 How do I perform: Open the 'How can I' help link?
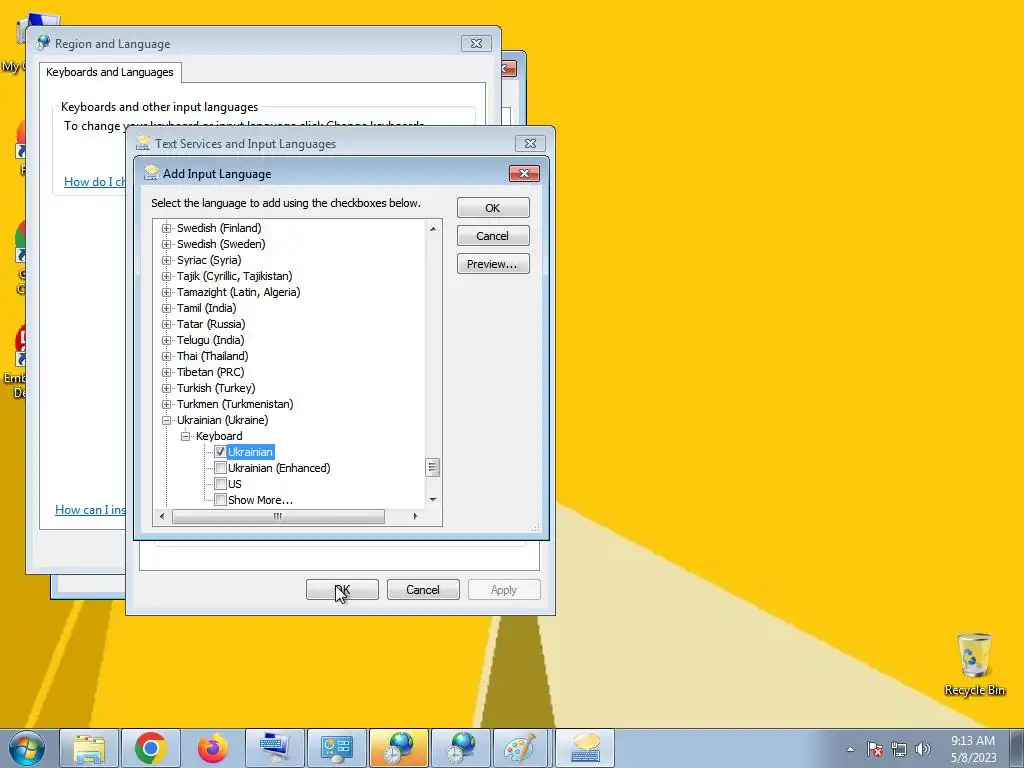click(x=90, y=509)
